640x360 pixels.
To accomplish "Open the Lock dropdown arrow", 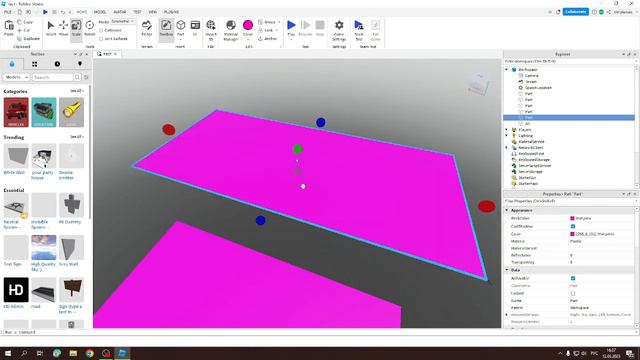I will point(276,31).
